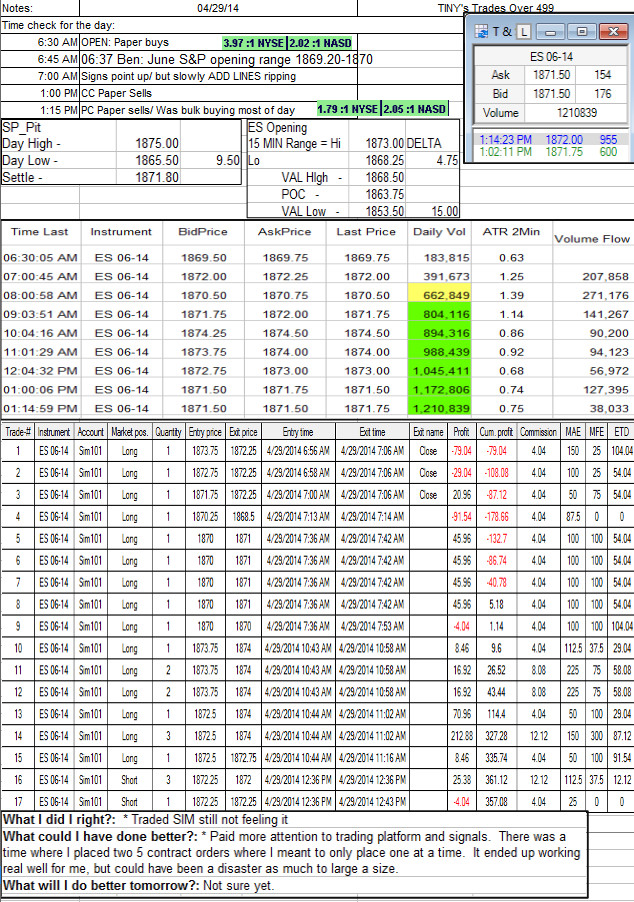Click the Exit name column header

(428, 432)
